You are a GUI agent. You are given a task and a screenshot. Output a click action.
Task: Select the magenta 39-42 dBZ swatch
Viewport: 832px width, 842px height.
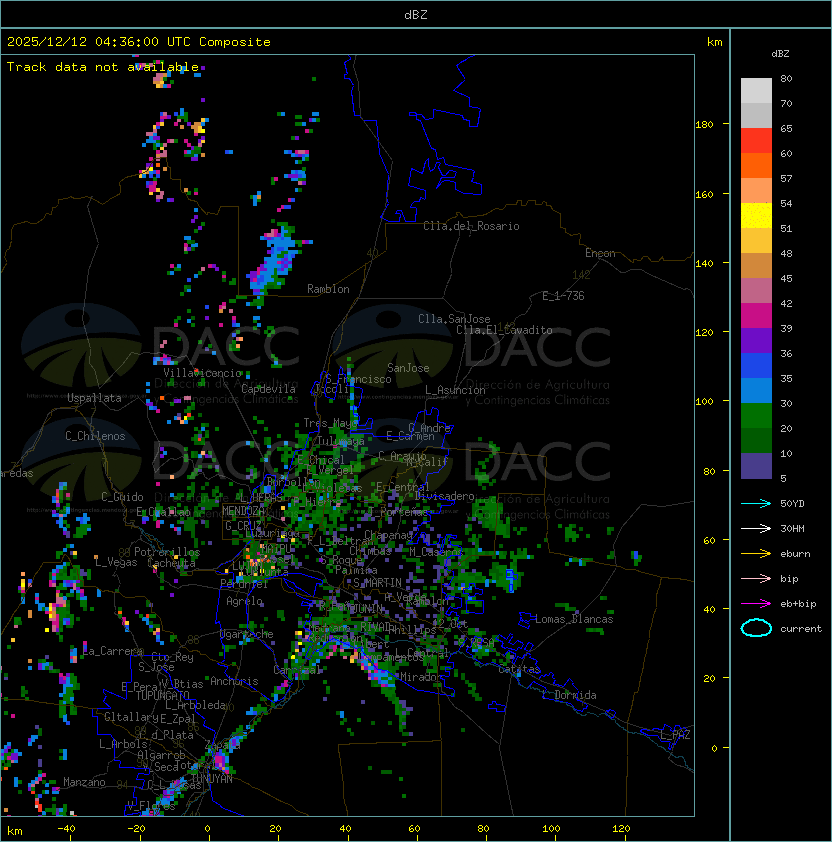756,316
